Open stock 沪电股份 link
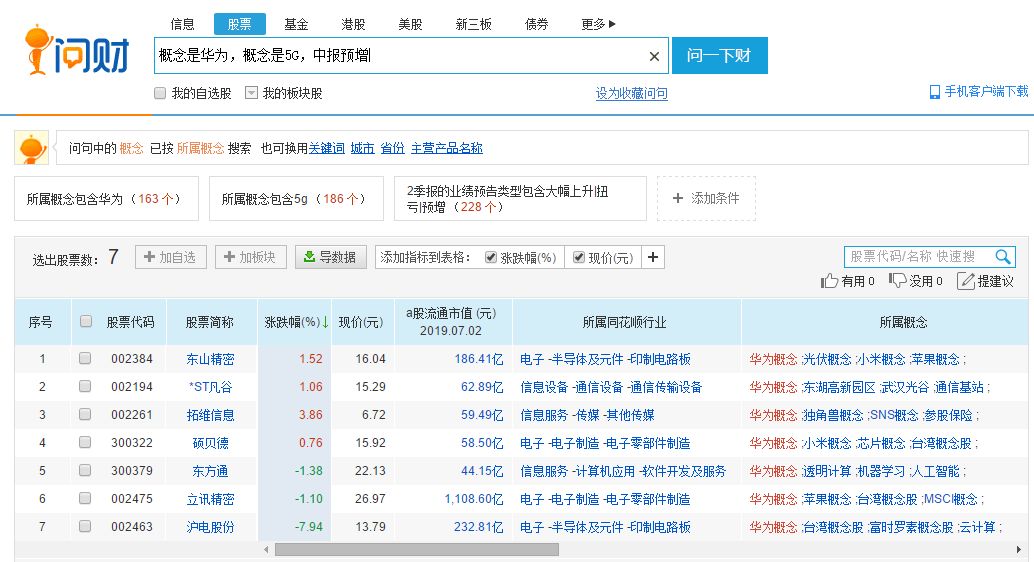Image resolution: width=1034 pixels, height=562 pixels. [x=210, y=527]
